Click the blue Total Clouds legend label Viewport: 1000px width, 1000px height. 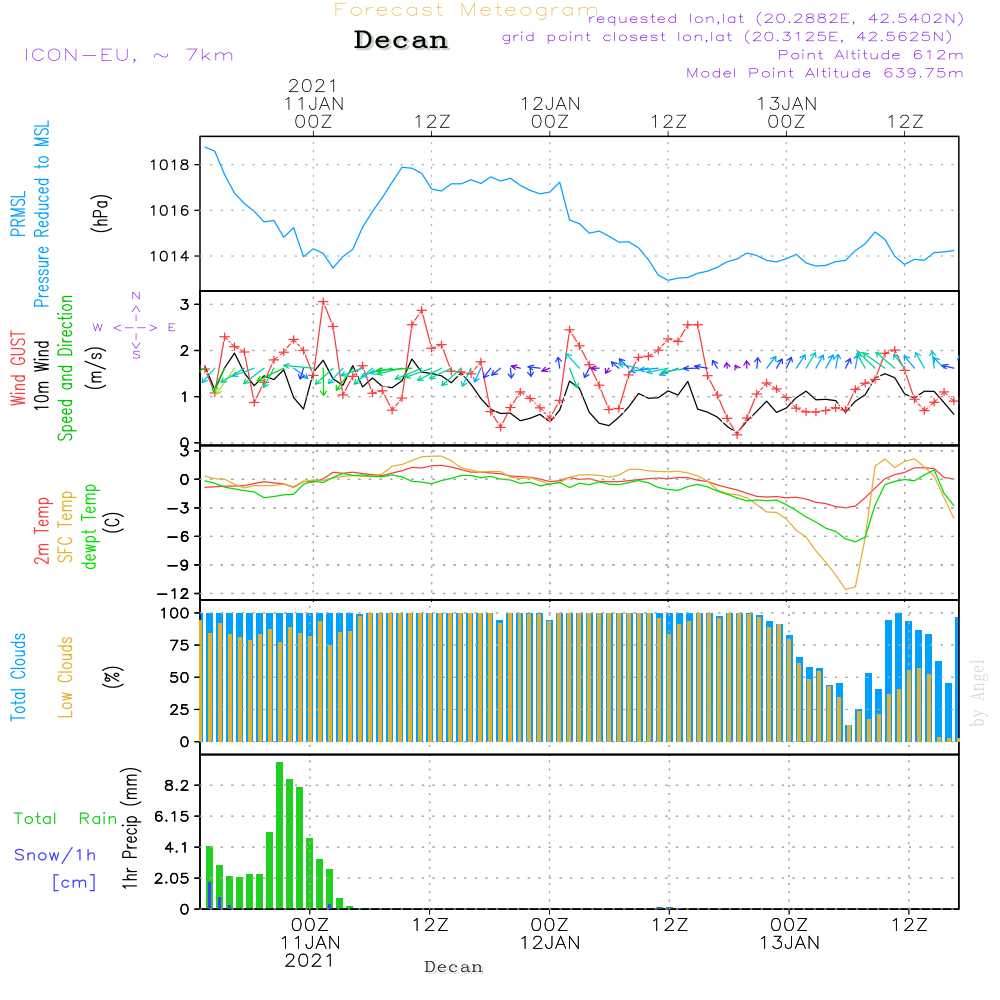click(17, 677)
